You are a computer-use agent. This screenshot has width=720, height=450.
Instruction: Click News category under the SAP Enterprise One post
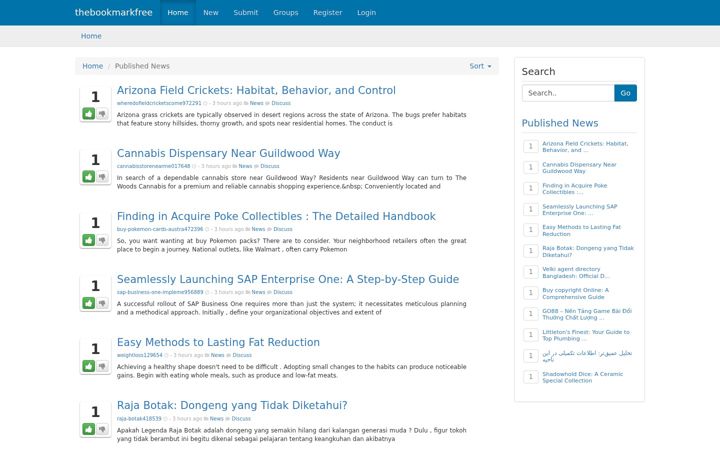pos(258,292)
